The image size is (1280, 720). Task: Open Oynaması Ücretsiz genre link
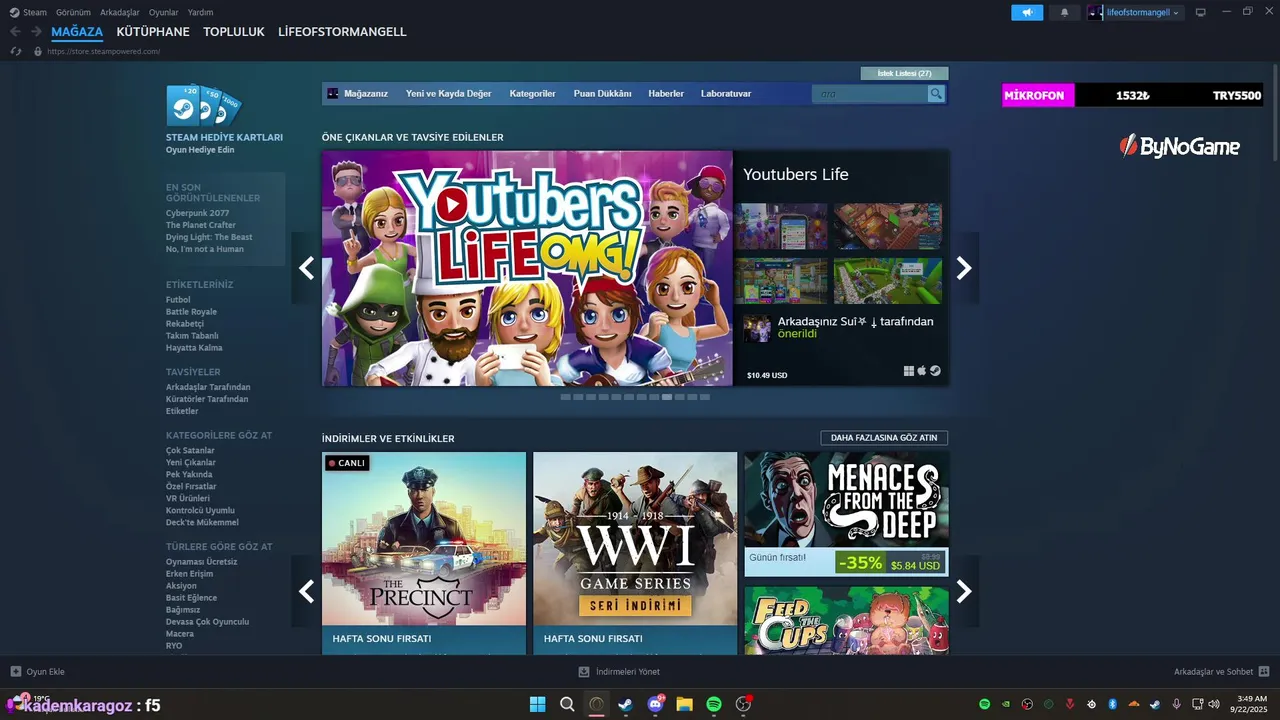[x=202, y=561]
